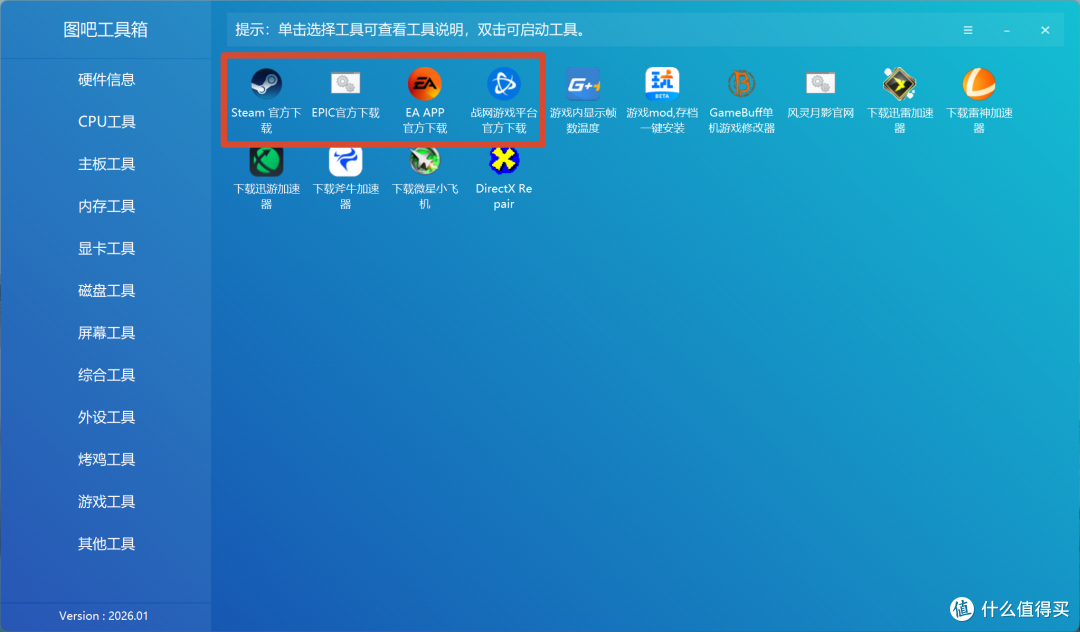
Task: Select 战网游戏平台官方下载 Battle.net icon
Action: [503, 84]
